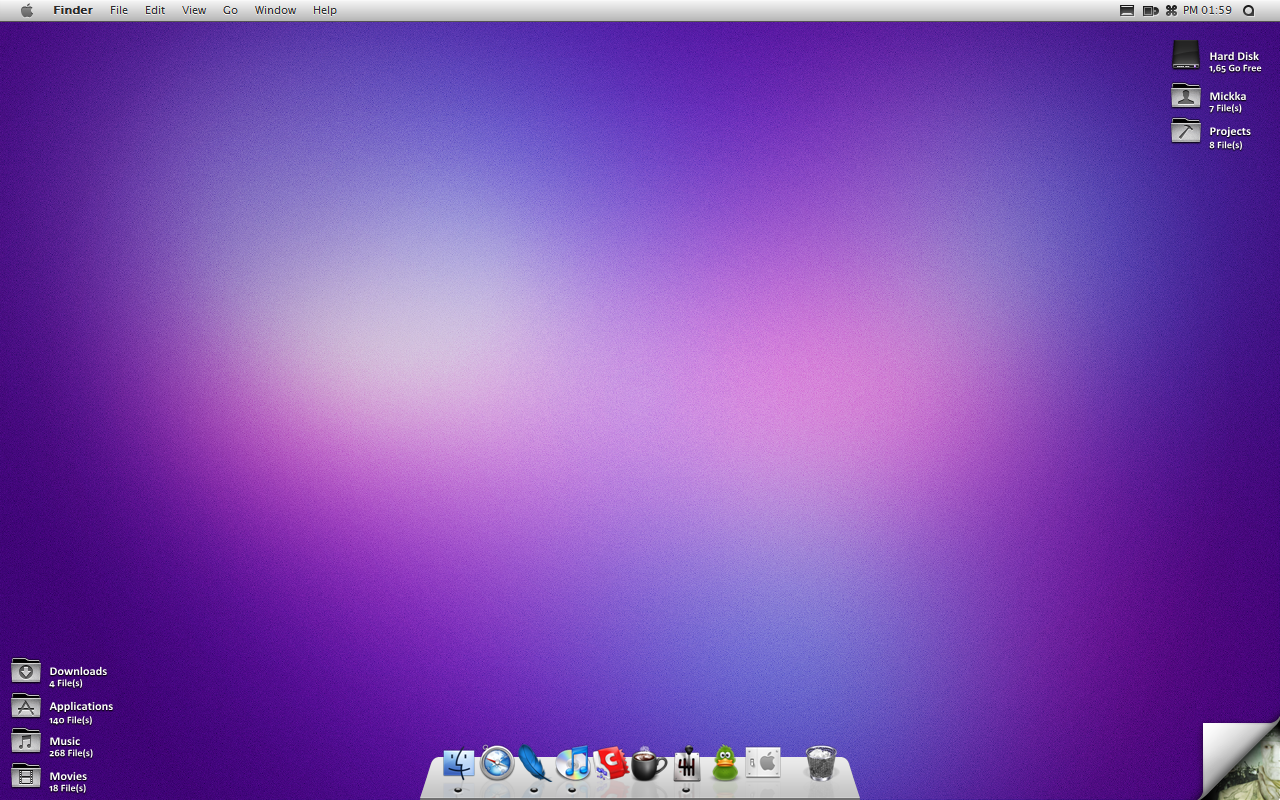Click the 'Downloads' label text
Screen dimensions: 1280x800
click(78, 672)
